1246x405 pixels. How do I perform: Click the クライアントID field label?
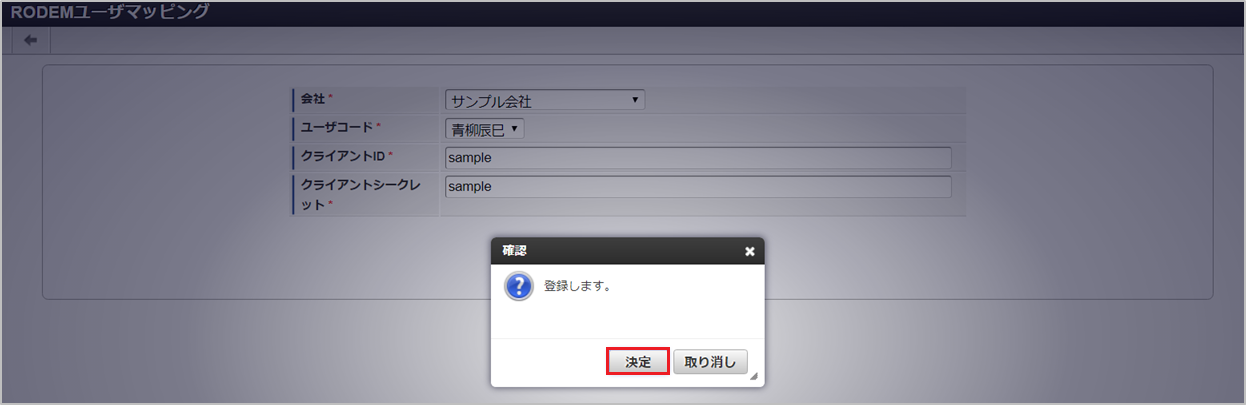[x=343, y=157]
